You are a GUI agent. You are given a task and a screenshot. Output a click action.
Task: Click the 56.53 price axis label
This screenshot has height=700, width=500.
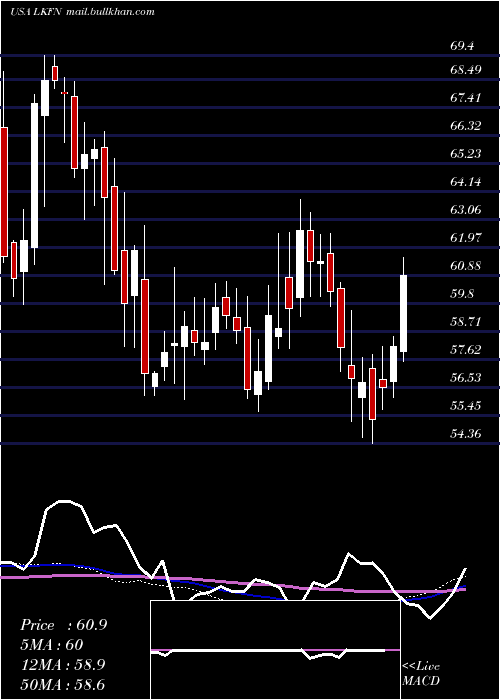(466, 378)
